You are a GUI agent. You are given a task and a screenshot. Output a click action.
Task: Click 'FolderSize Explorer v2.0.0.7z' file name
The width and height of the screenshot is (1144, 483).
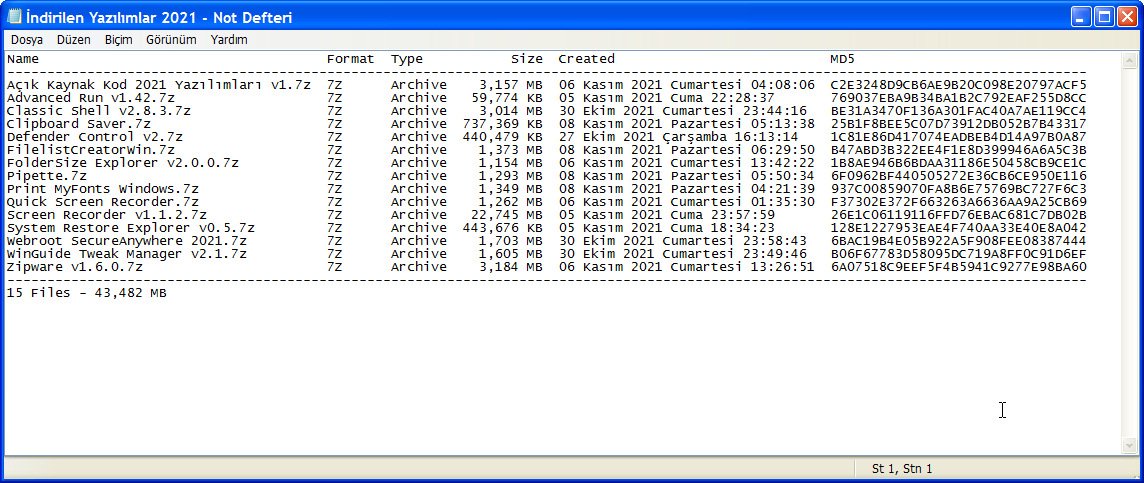(123, 163)
